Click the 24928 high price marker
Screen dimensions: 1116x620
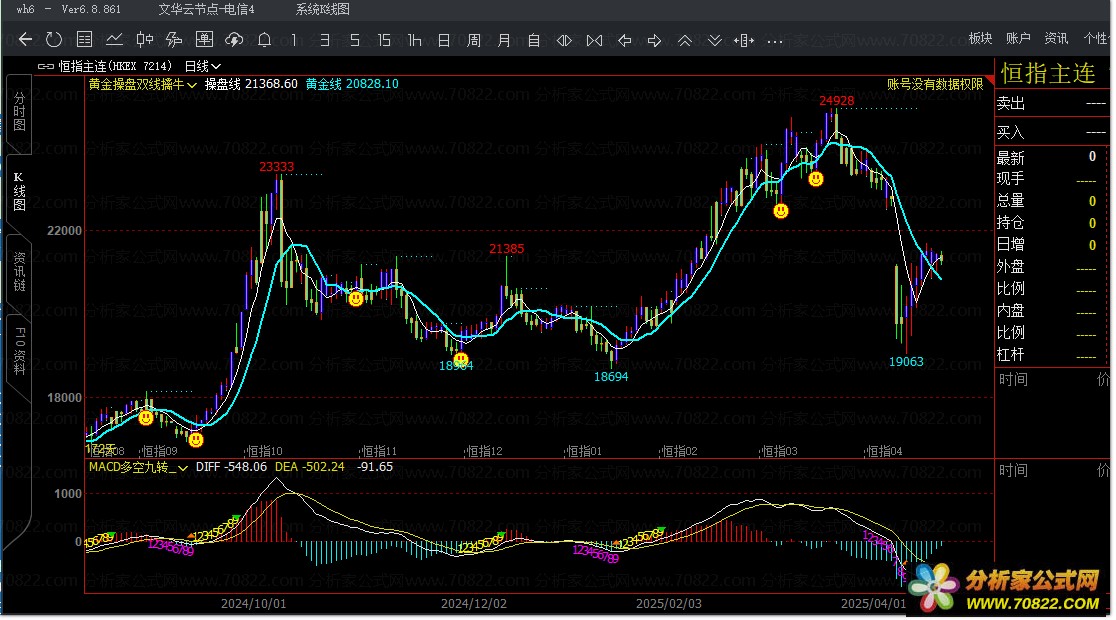coord(836,101)
